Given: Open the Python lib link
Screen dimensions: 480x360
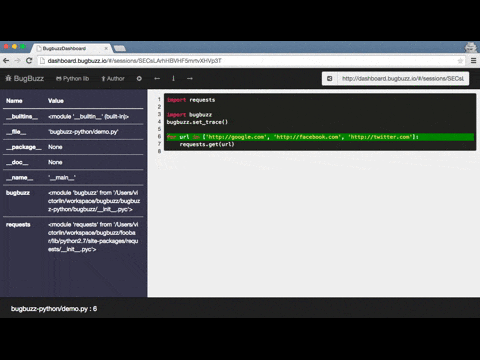Looking at the screenshot, I should tap(72, 79).
